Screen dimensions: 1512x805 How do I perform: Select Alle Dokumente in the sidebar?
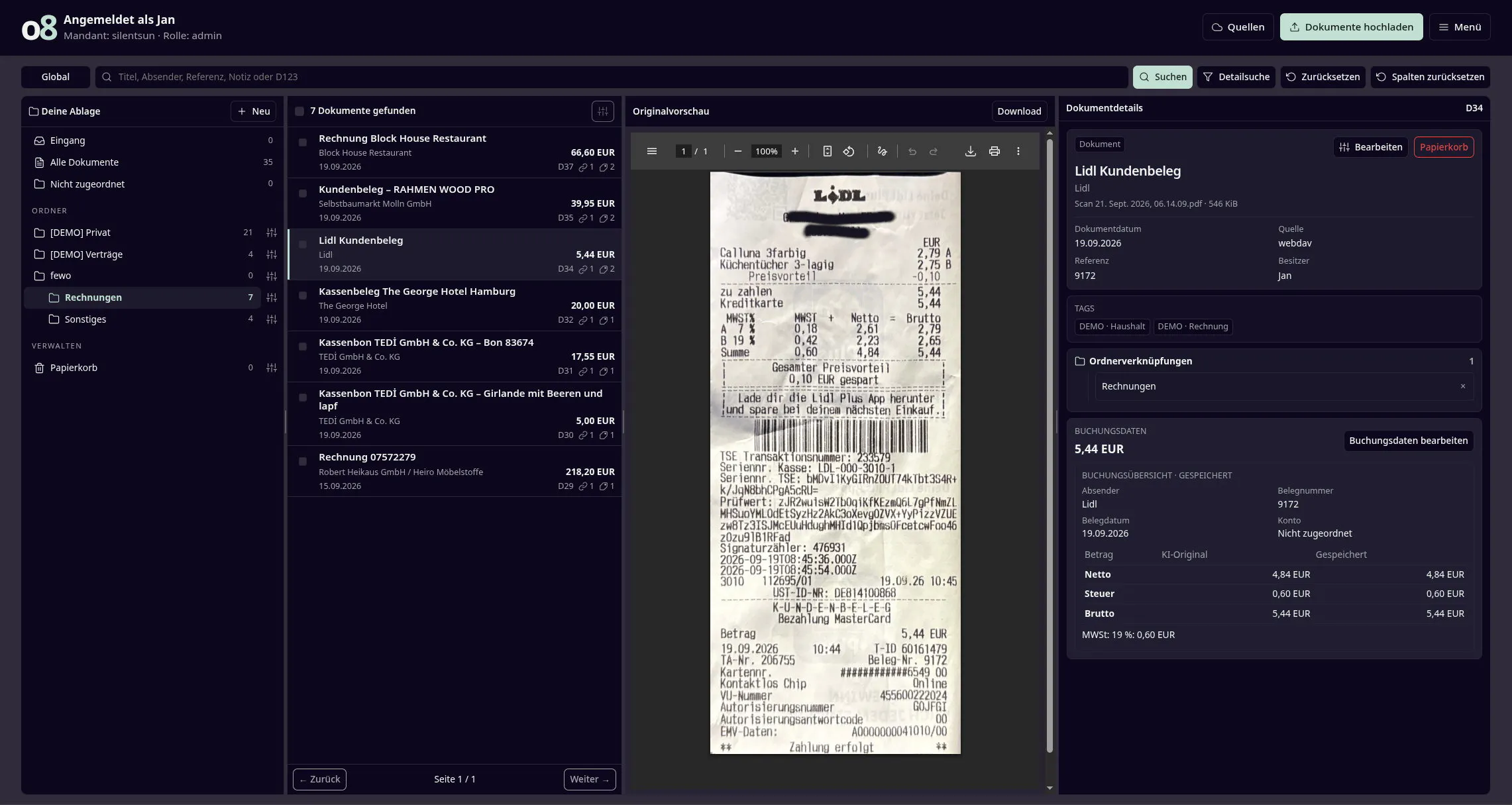tap(153, 162)
